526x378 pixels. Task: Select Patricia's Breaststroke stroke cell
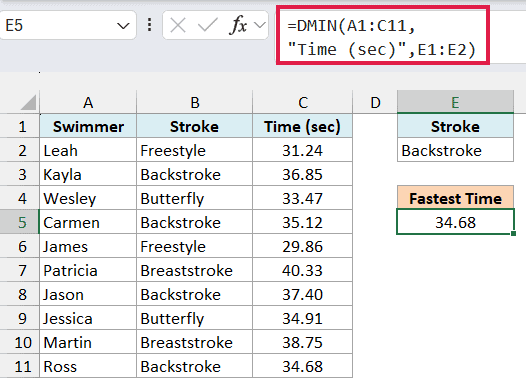point(195,270)
